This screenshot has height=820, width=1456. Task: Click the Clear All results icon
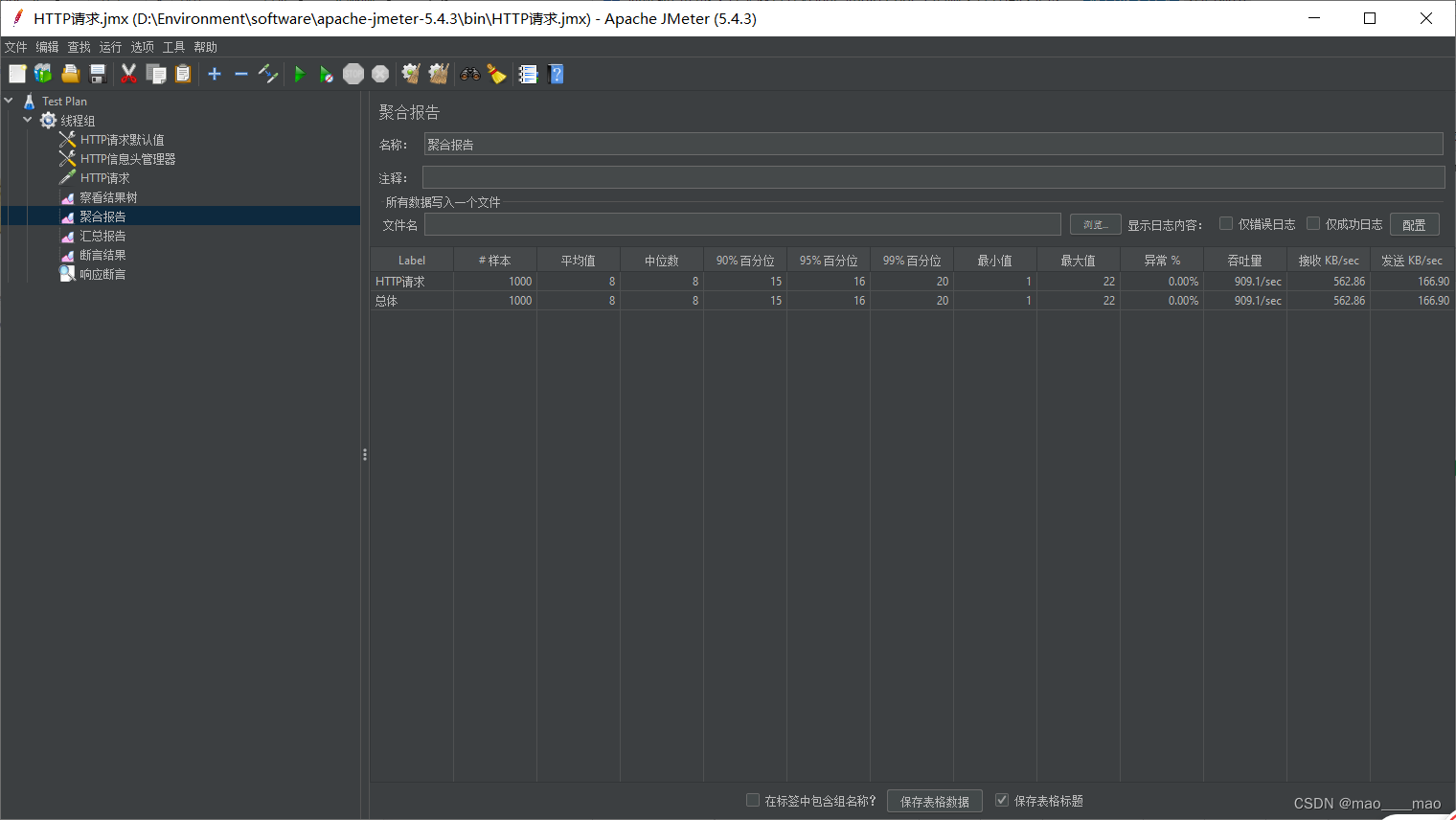tap(439, 74)
